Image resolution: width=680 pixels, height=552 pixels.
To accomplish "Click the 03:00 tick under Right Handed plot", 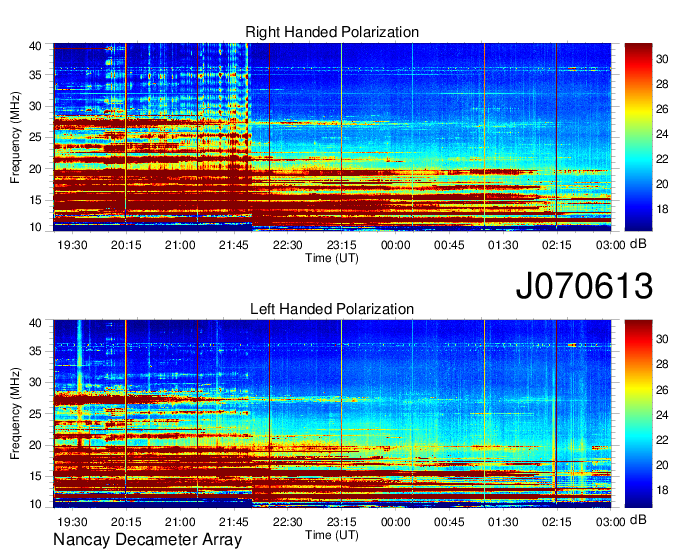I will point(611,245).
